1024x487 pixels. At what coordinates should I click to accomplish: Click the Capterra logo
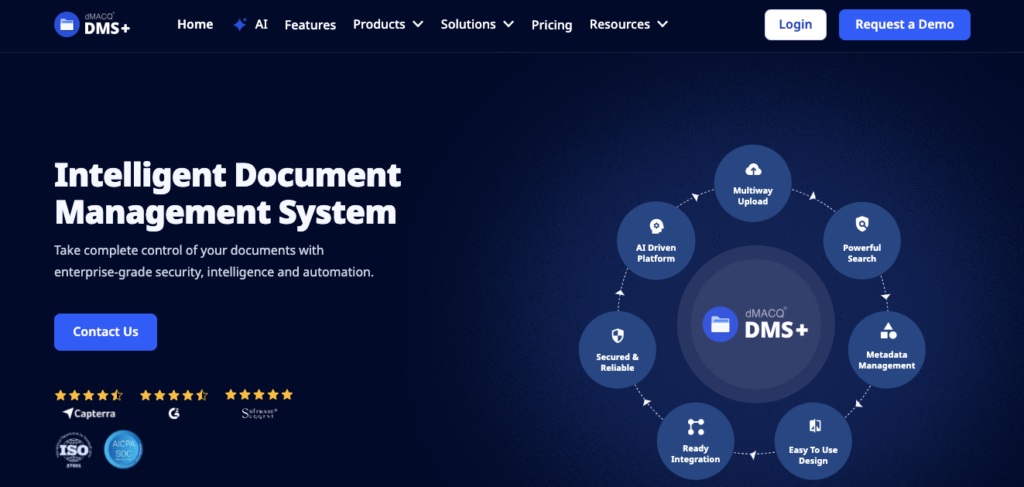point(89,413)
